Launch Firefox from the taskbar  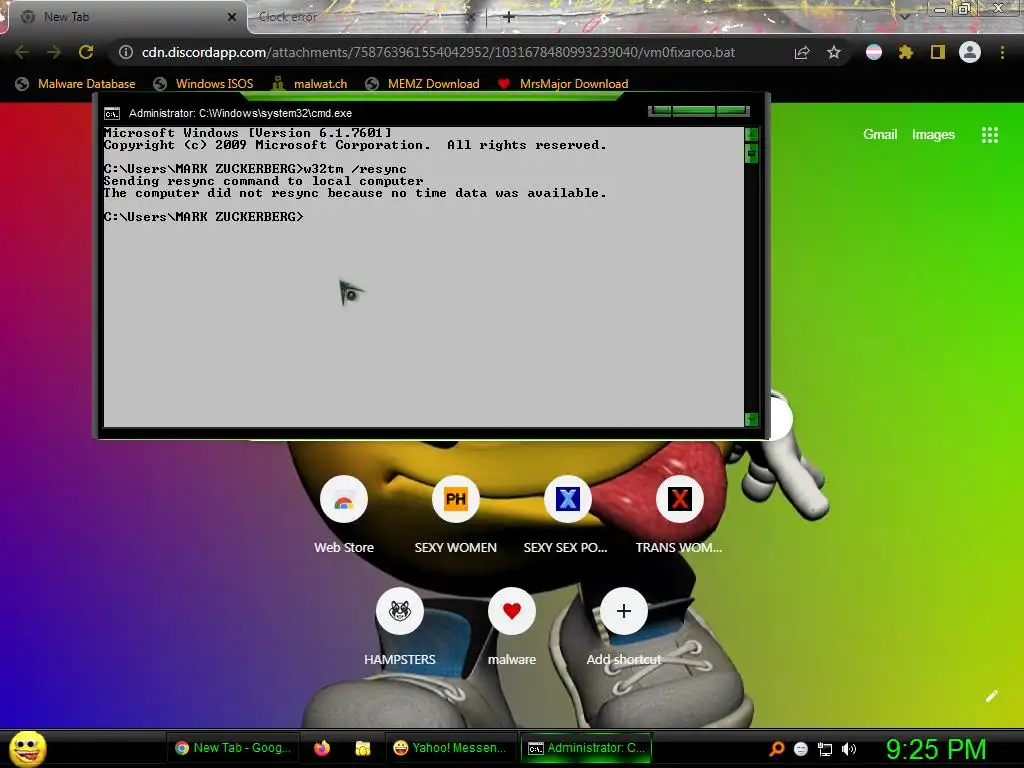pos(322,748)
